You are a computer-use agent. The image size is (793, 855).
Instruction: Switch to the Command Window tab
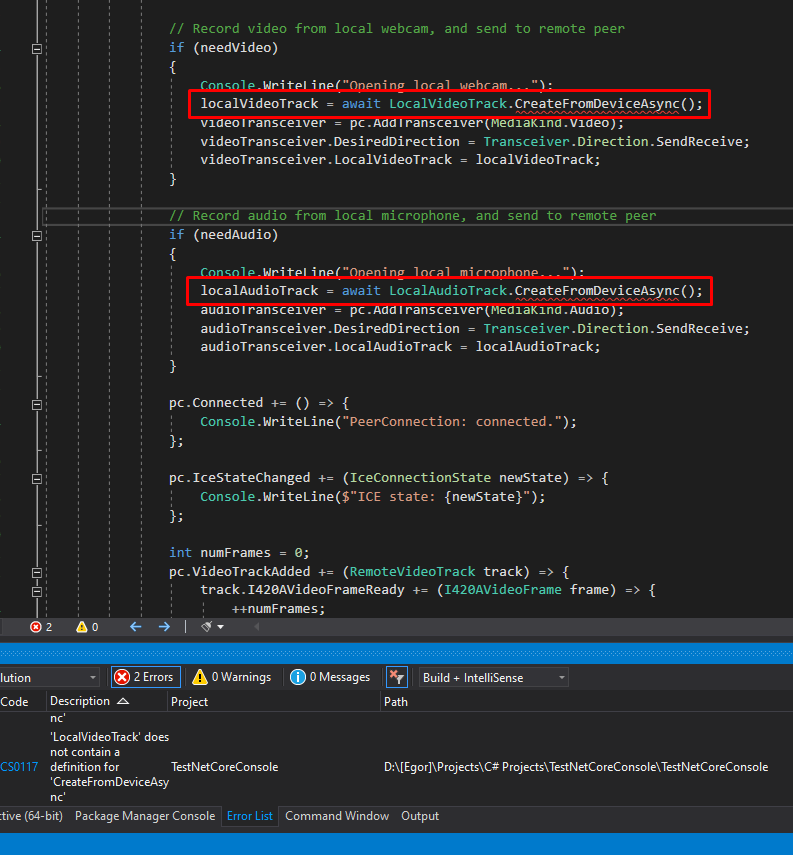point(337,816)
